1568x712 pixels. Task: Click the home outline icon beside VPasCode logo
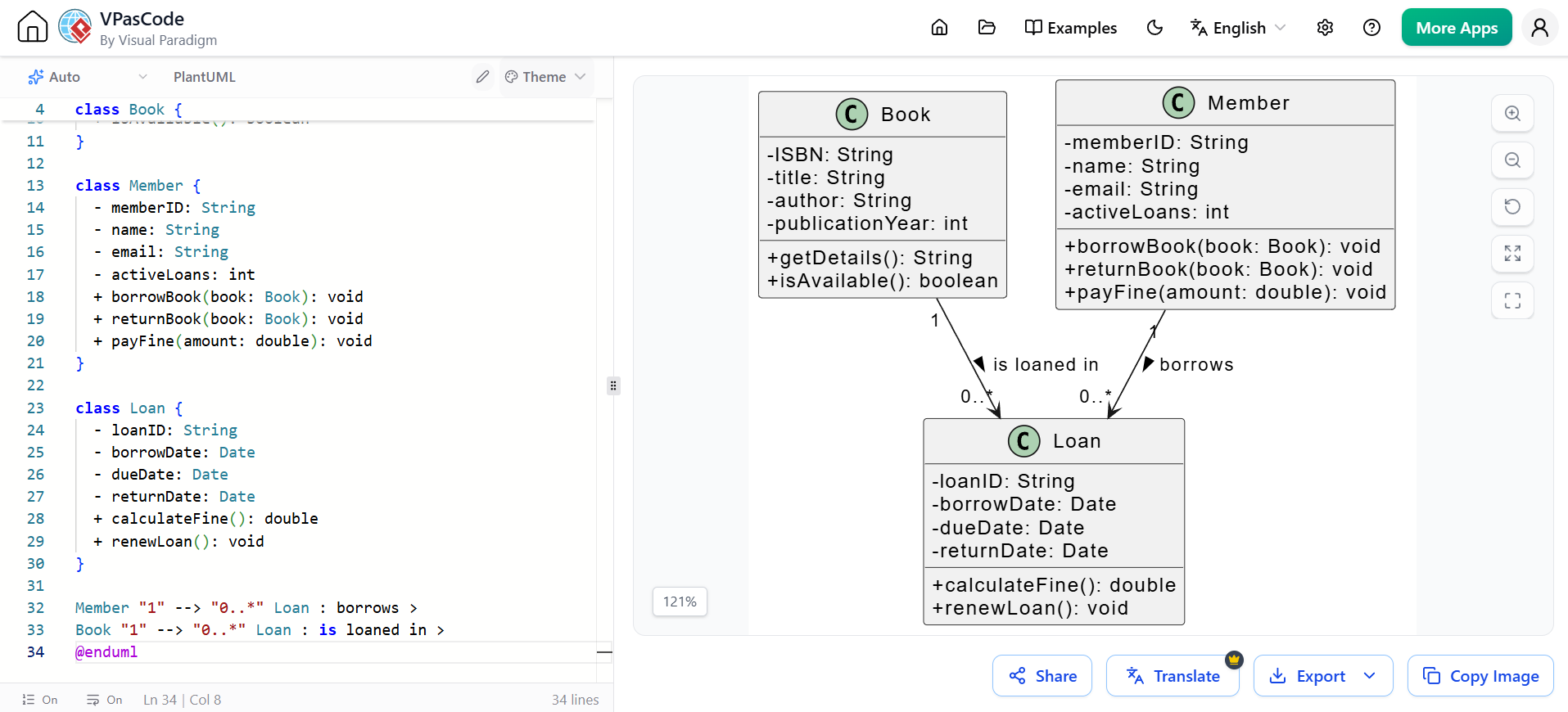(x=33, y=27)
